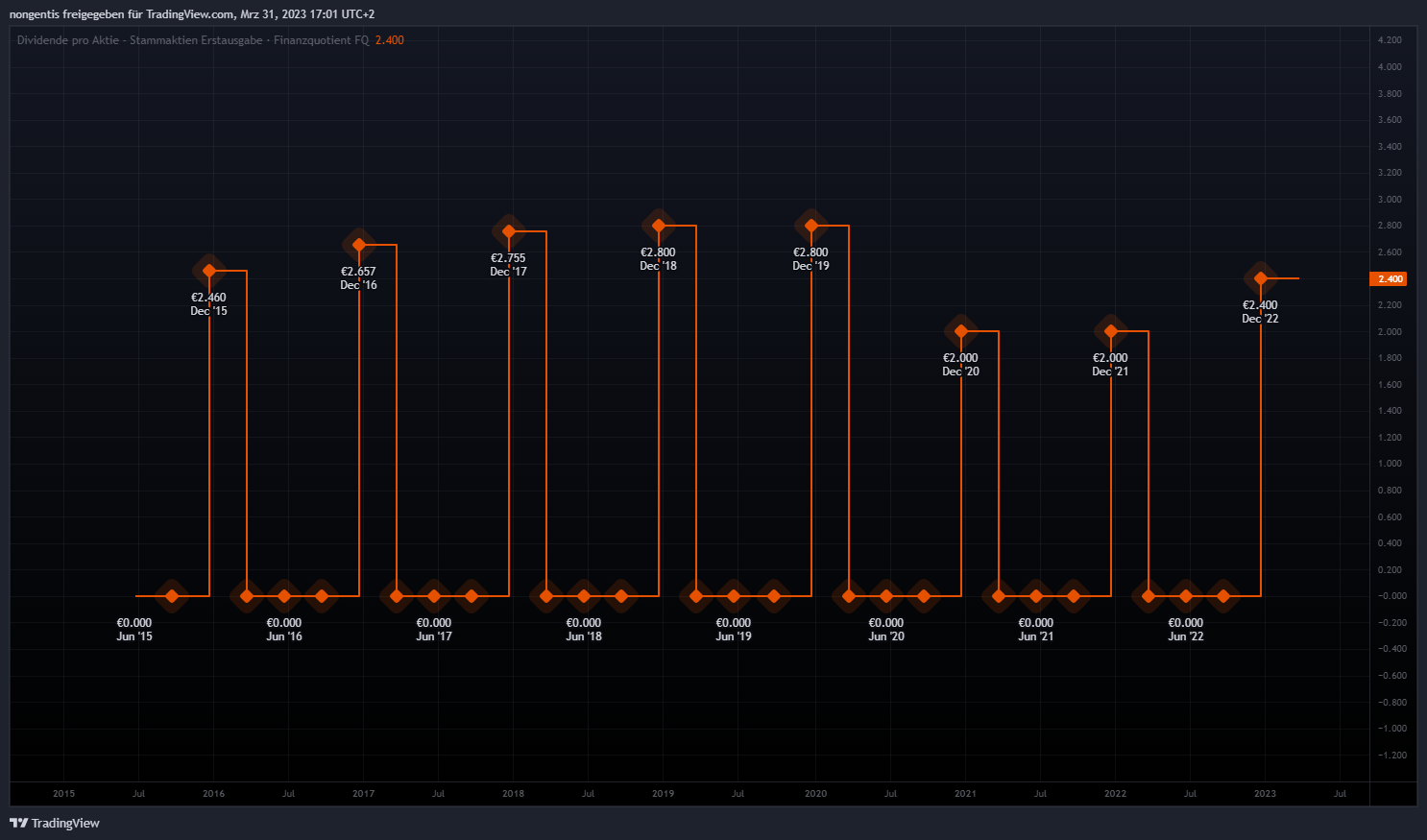
Task: Select the 2015 label on the time axis
Action: (x=63, y=794)
